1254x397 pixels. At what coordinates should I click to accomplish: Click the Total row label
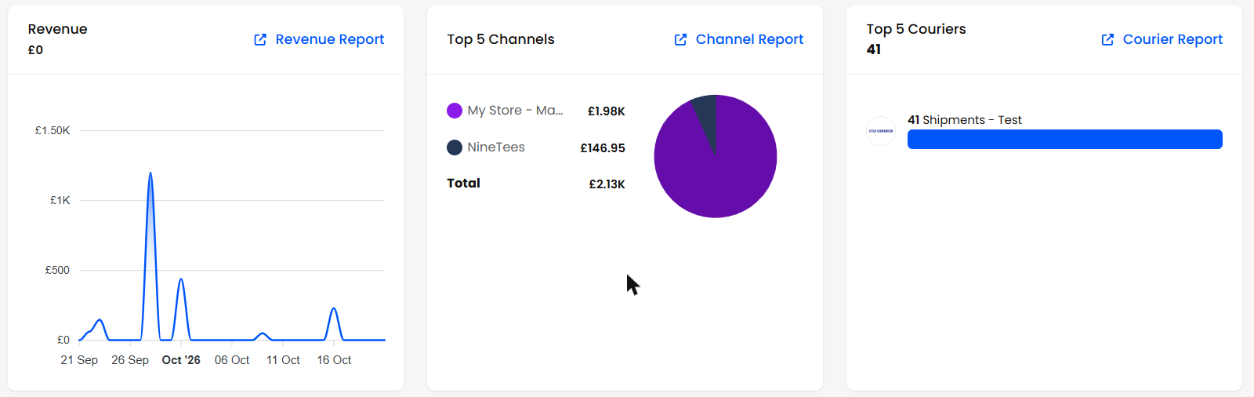pyautogui.click(x=464, y=183)
